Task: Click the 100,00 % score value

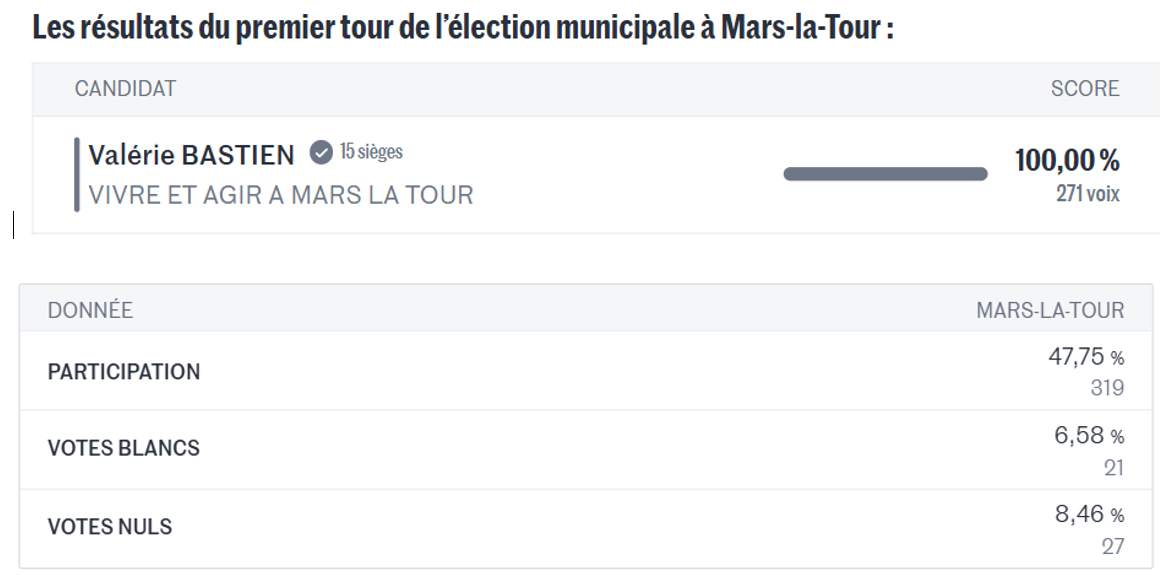Action: [1067, 160]
